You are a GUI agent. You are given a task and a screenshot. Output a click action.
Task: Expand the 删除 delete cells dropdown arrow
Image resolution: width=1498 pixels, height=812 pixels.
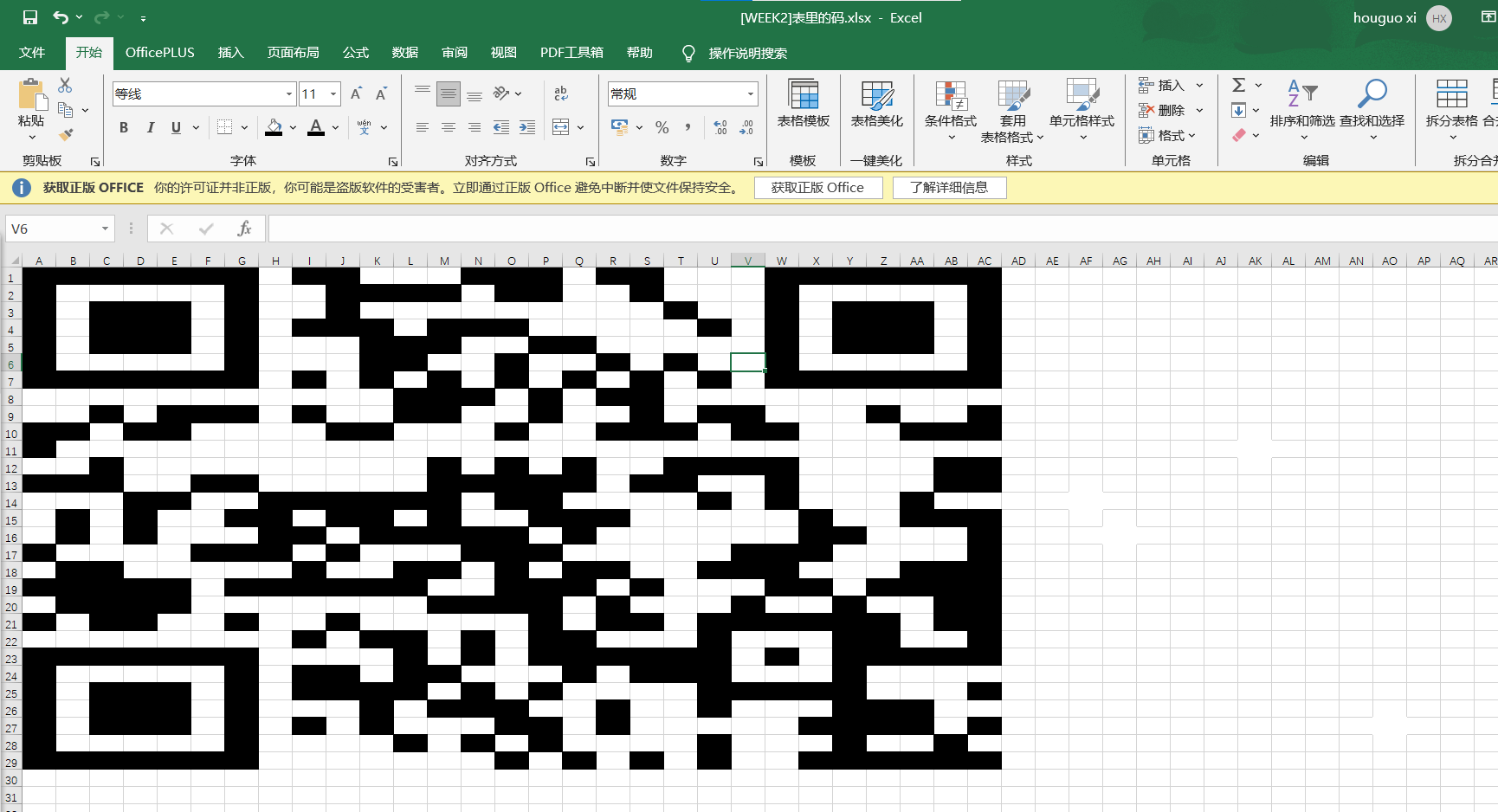[1199, 110]
